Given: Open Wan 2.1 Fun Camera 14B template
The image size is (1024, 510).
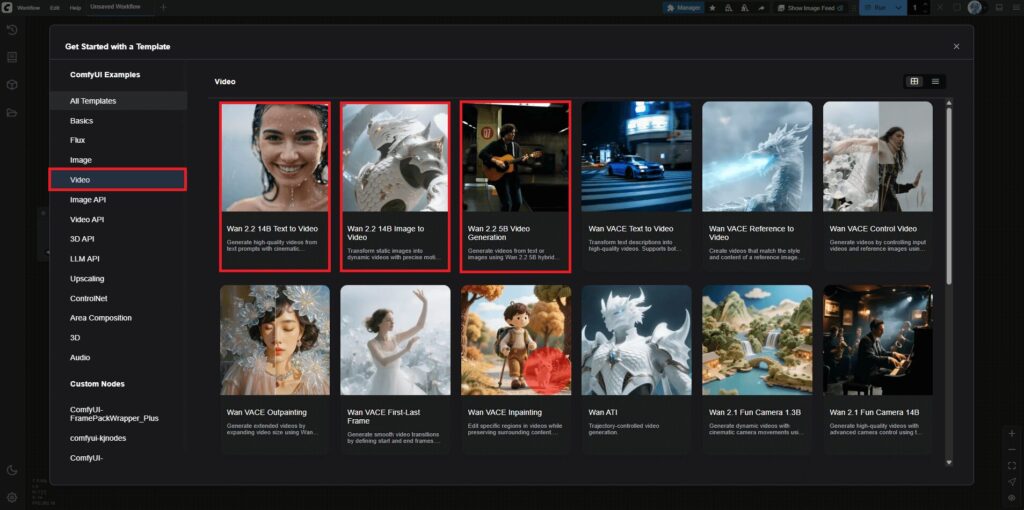Looking at the screenshot, I should (878, 370).
